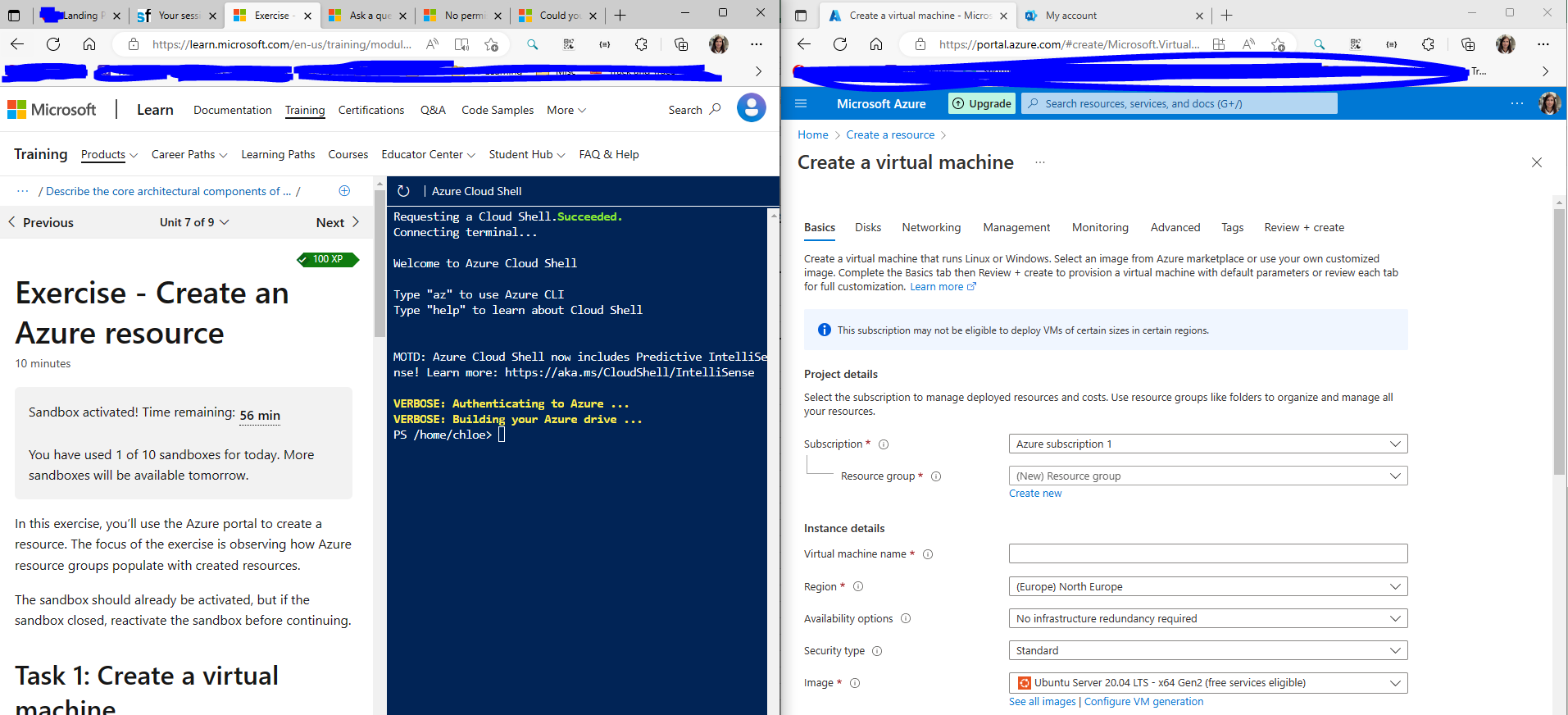Viewport: 1568px width, 715px height.
Task: Open extensions puzzle icon in the left browser
Action: [641, 44]
